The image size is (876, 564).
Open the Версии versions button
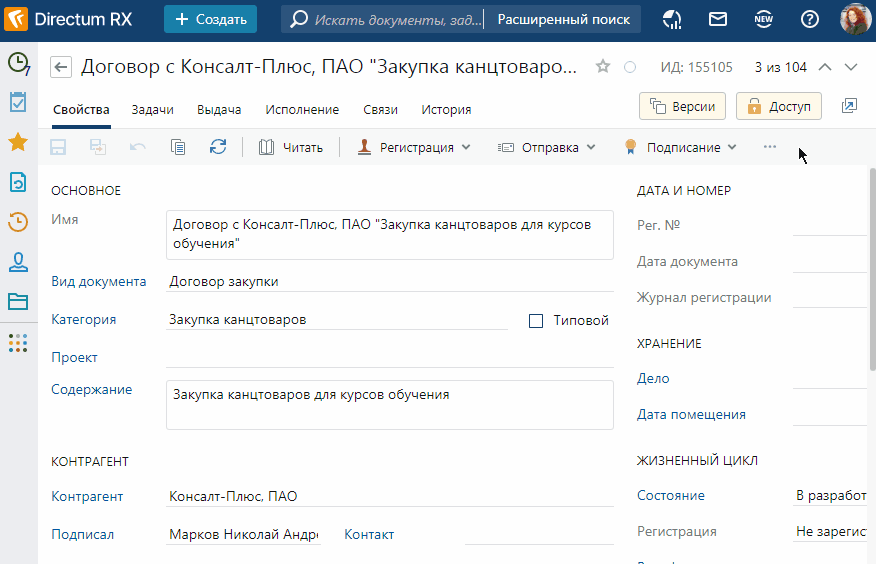[682, 106]
